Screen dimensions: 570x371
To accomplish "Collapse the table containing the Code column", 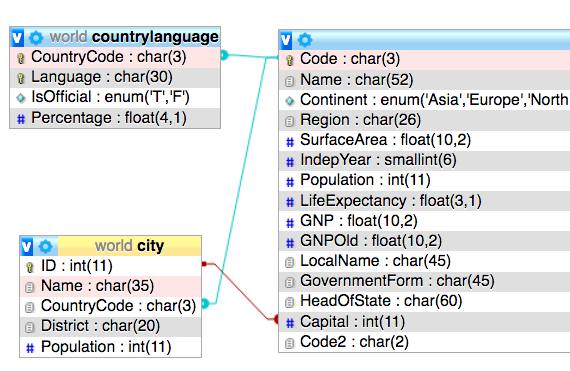I will (286, 40).
